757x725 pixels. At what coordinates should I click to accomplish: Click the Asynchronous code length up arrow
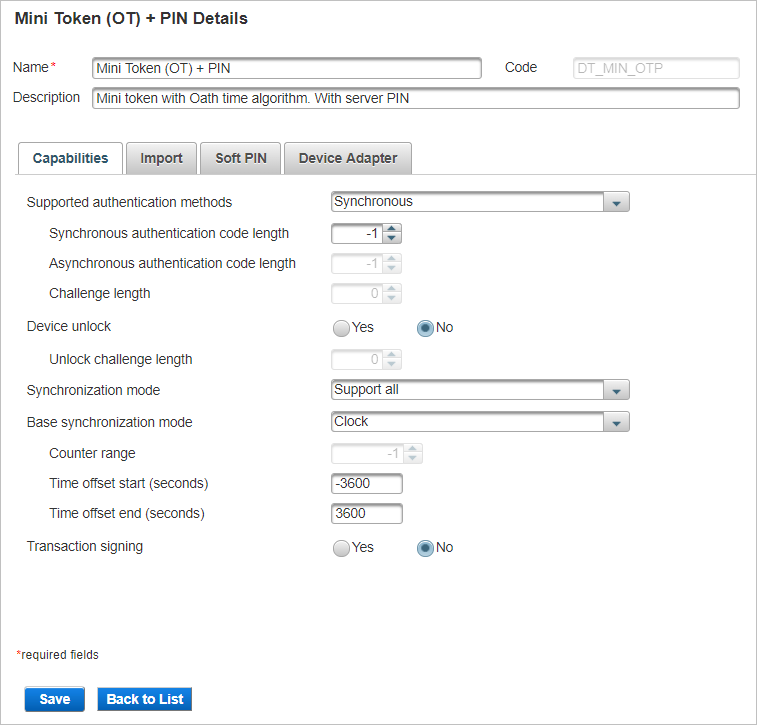pyautogui.click(x=392, y=259)
